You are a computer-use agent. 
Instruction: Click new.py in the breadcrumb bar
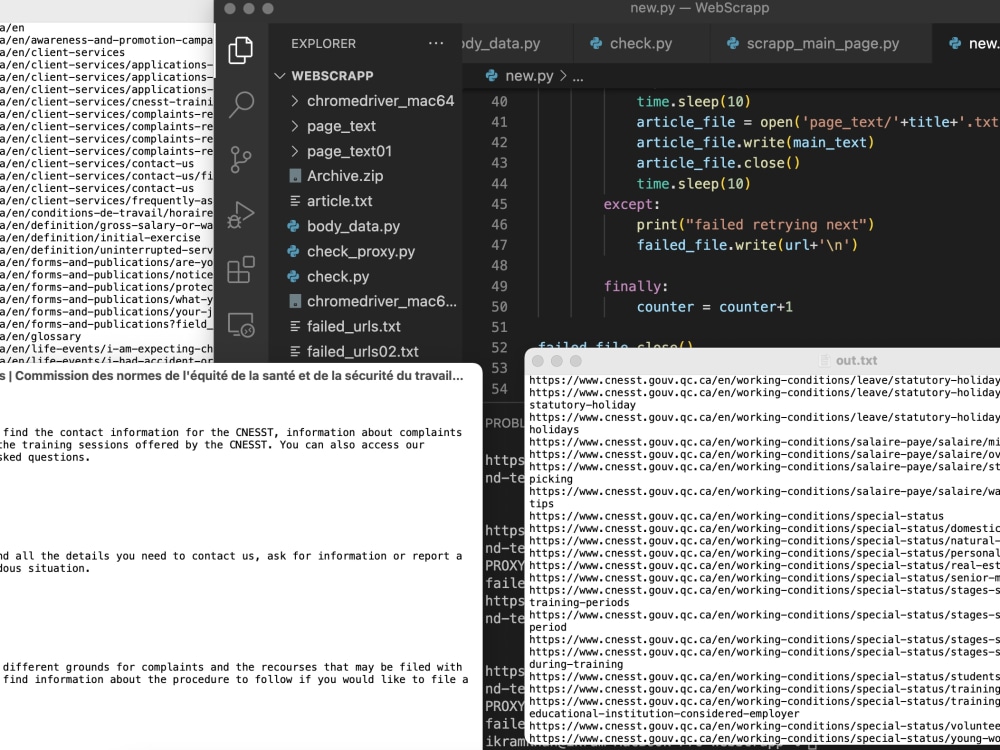[x=529, y=76]
